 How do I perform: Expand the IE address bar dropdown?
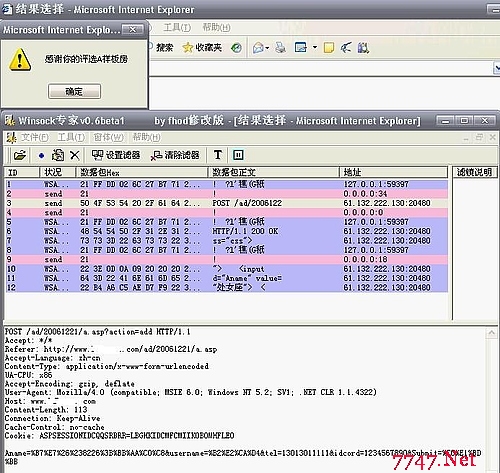(497, 68)
